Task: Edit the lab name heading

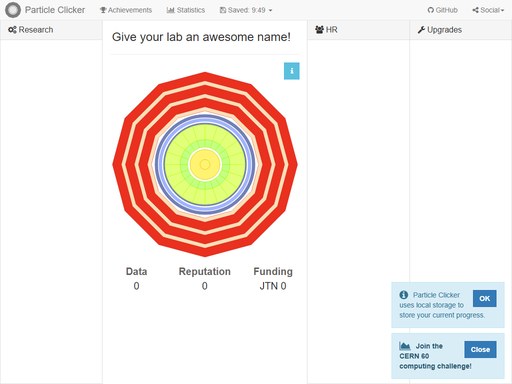Action: click(201, 37)
